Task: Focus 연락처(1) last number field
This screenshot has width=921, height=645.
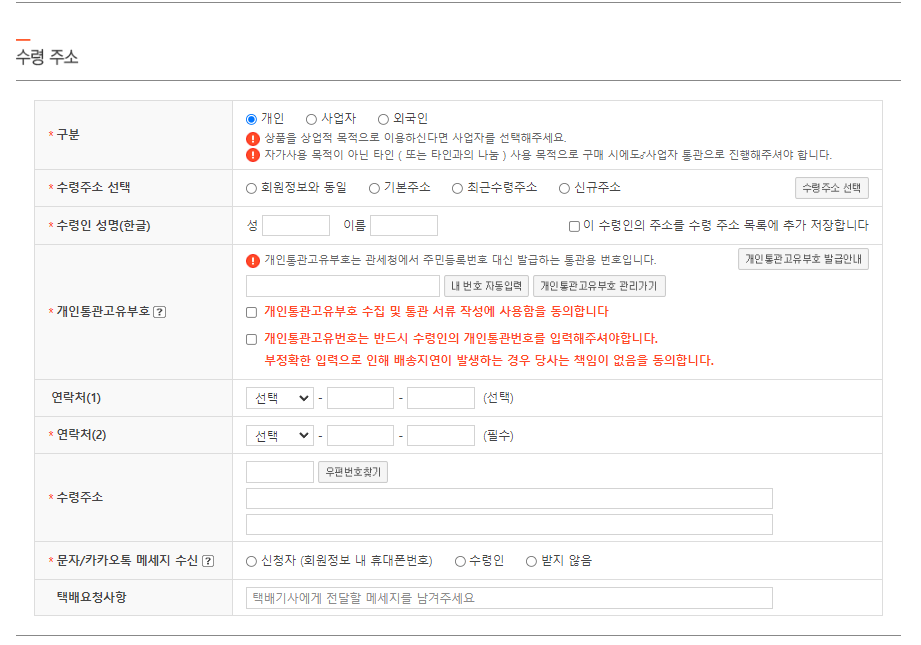Action: 441,398
